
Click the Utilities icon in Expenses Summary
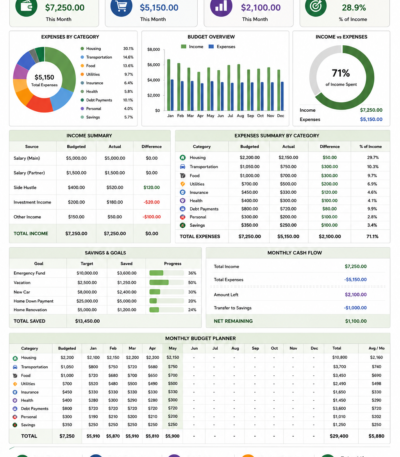coord(183,184)
